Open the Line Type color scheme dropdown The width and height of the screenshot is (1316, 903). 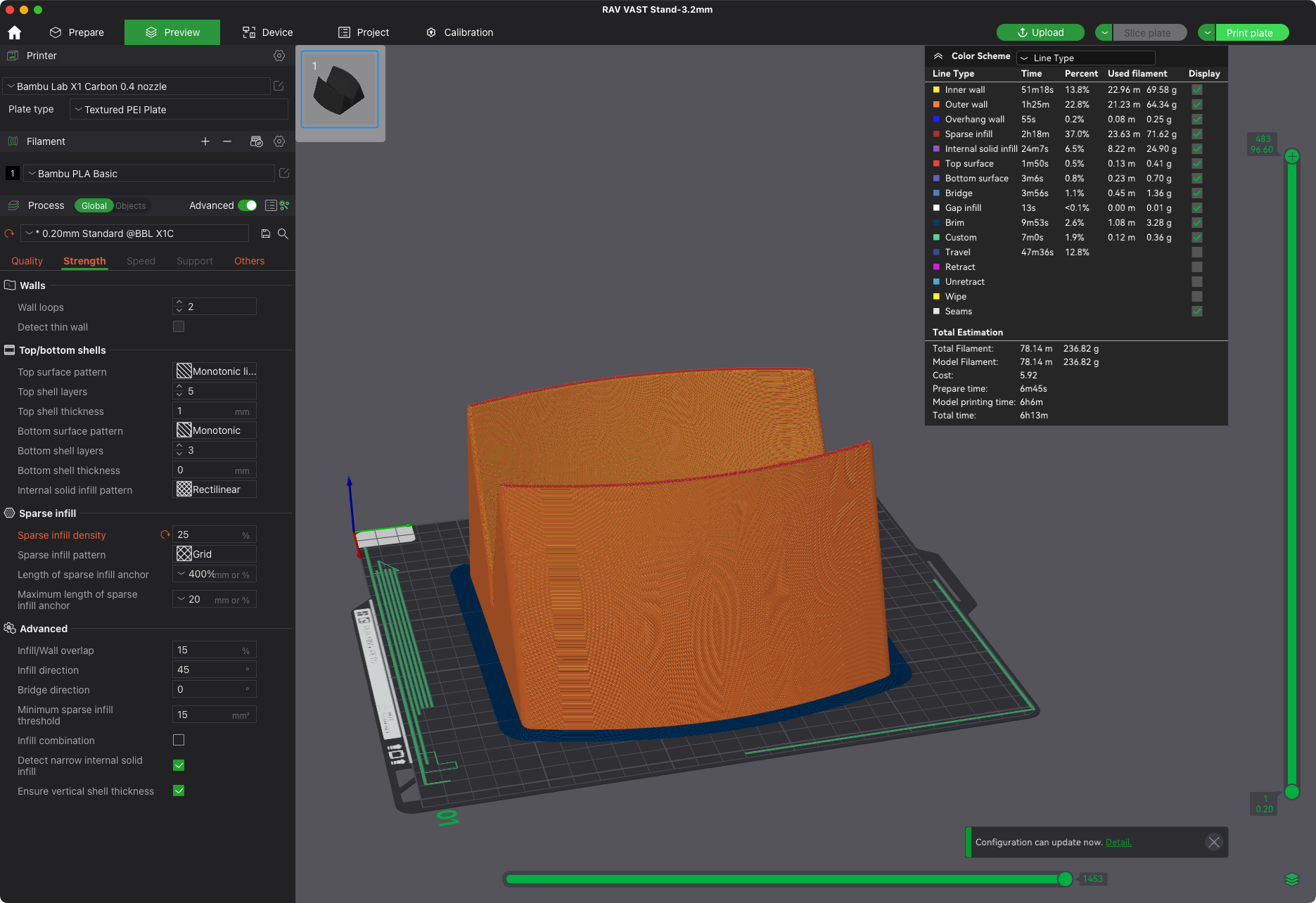tap(1086, 58)
